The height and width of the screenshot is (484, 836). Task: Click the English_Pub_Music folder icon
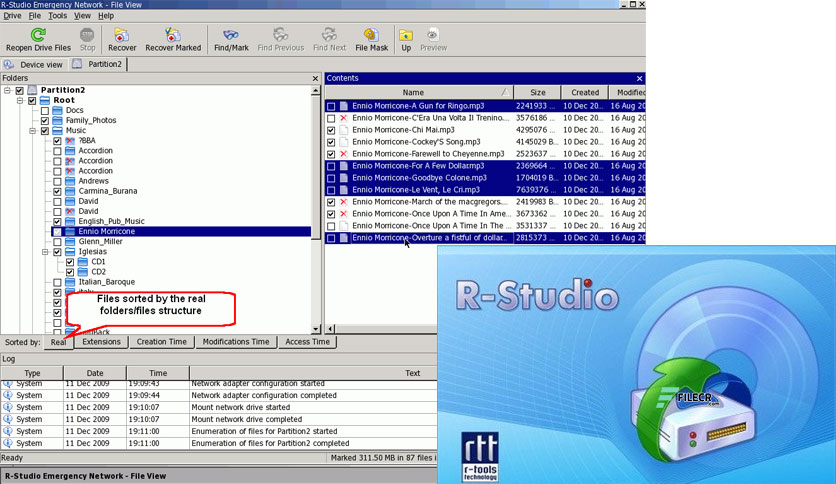70,221
